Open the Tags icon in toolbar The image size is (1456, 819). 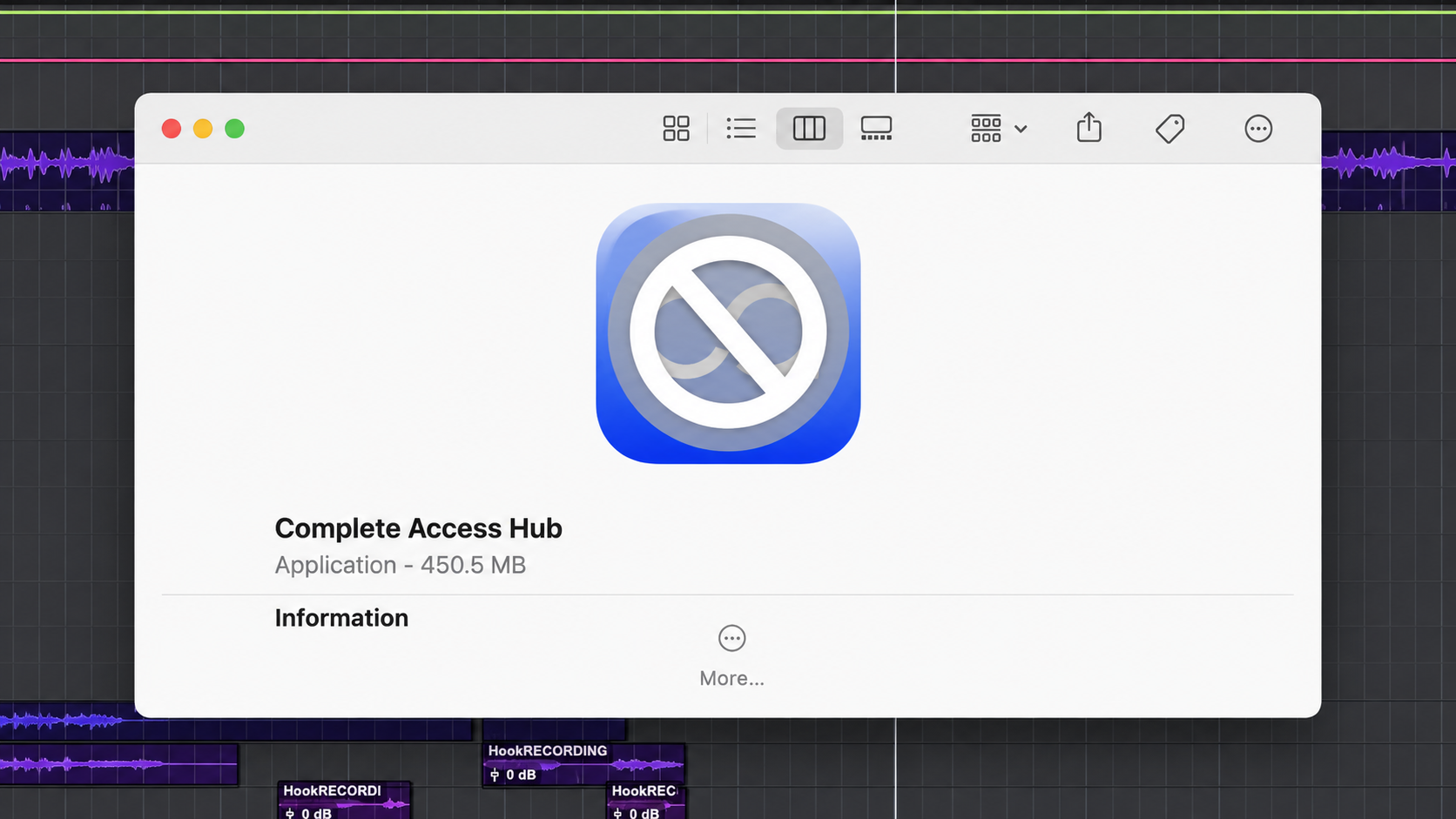tap(1170, 129)
